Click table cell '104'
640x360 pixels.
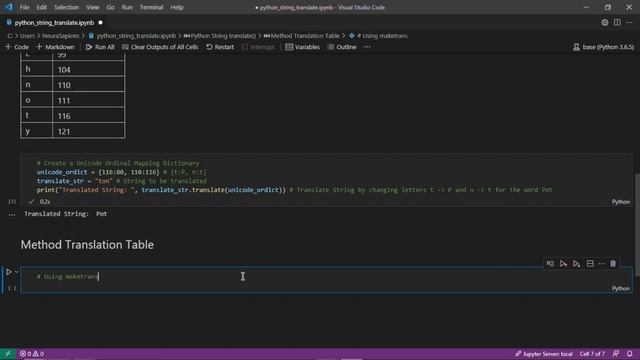point(64,70)
